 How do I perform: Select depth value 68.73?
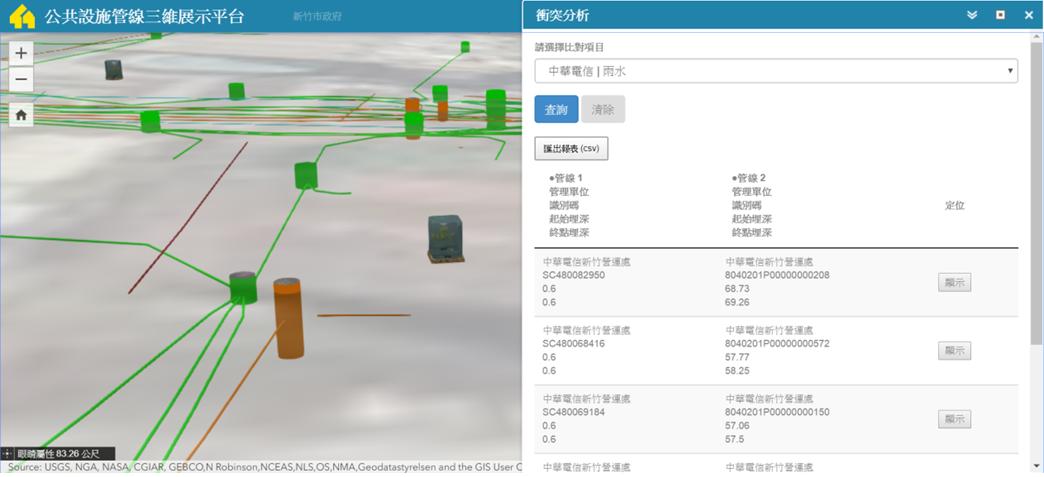click(x=737, y=288)
